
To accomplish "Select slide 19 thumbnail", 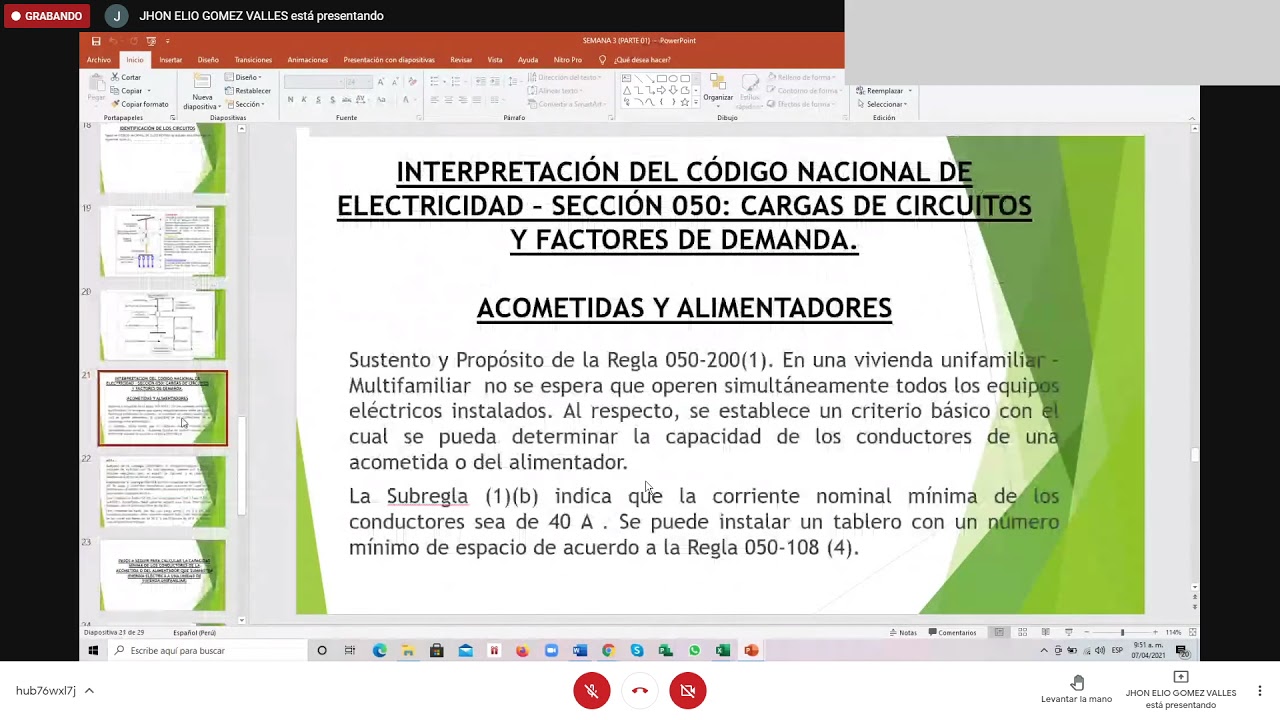I will coord(163,241).
